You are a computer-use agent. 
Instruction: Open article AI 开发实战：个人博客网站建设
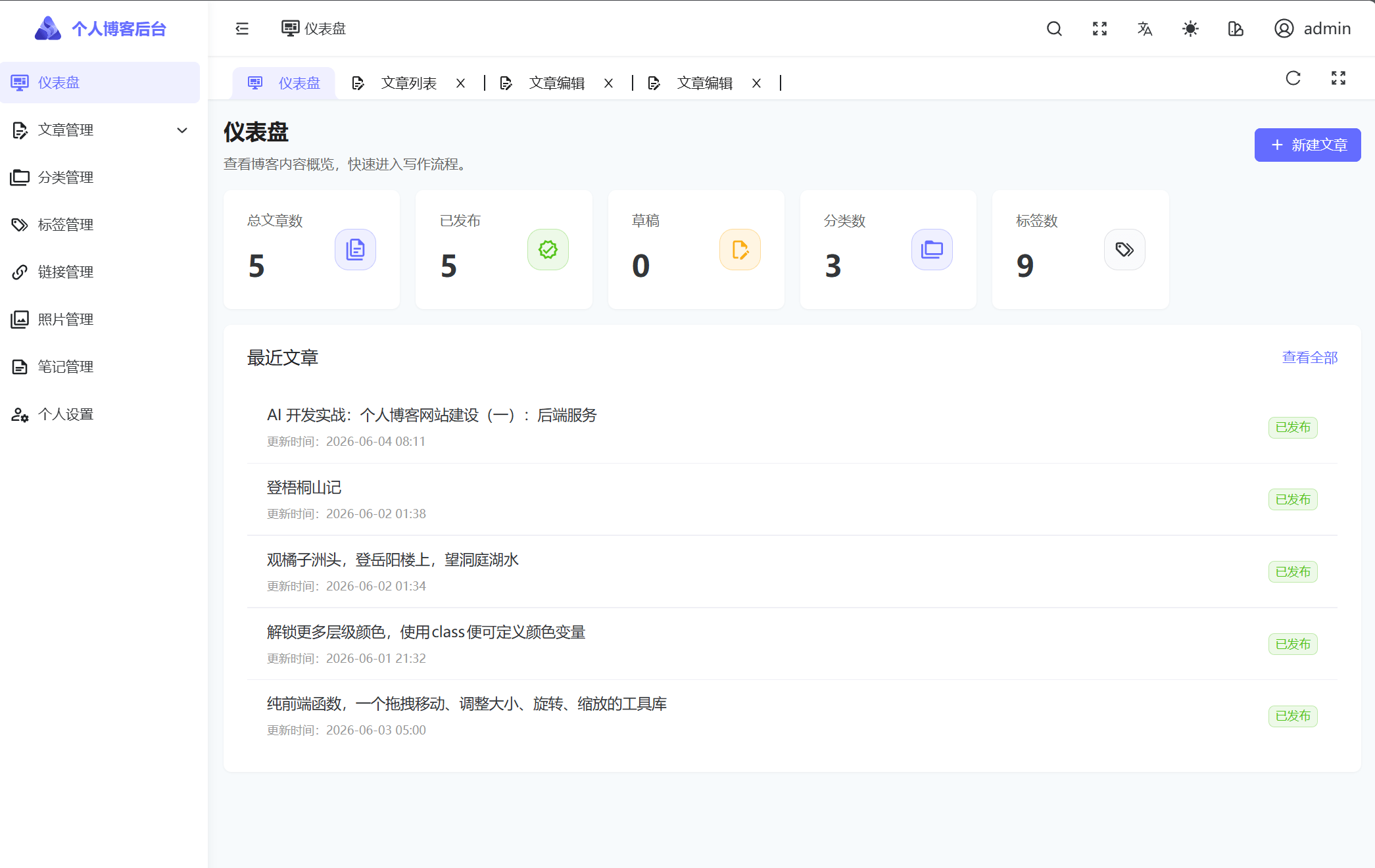coord(431,415)
